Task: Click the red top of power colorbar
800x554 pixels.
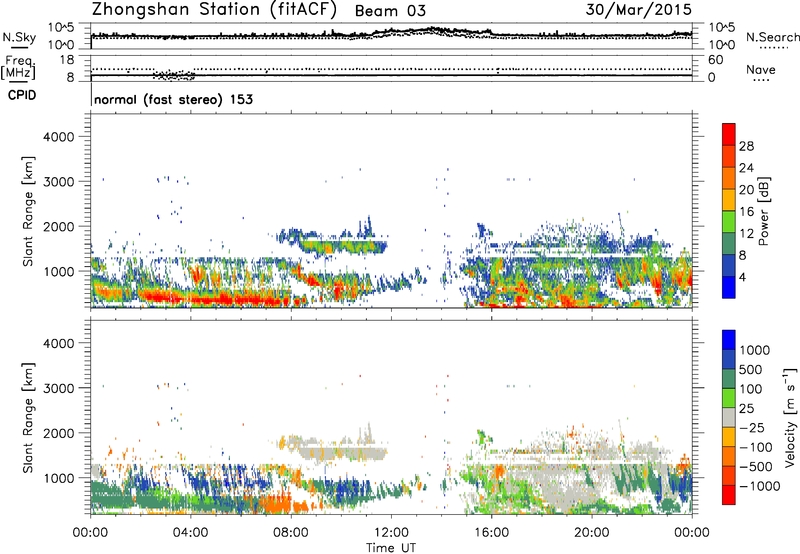Action: click(x=729, y=133)
